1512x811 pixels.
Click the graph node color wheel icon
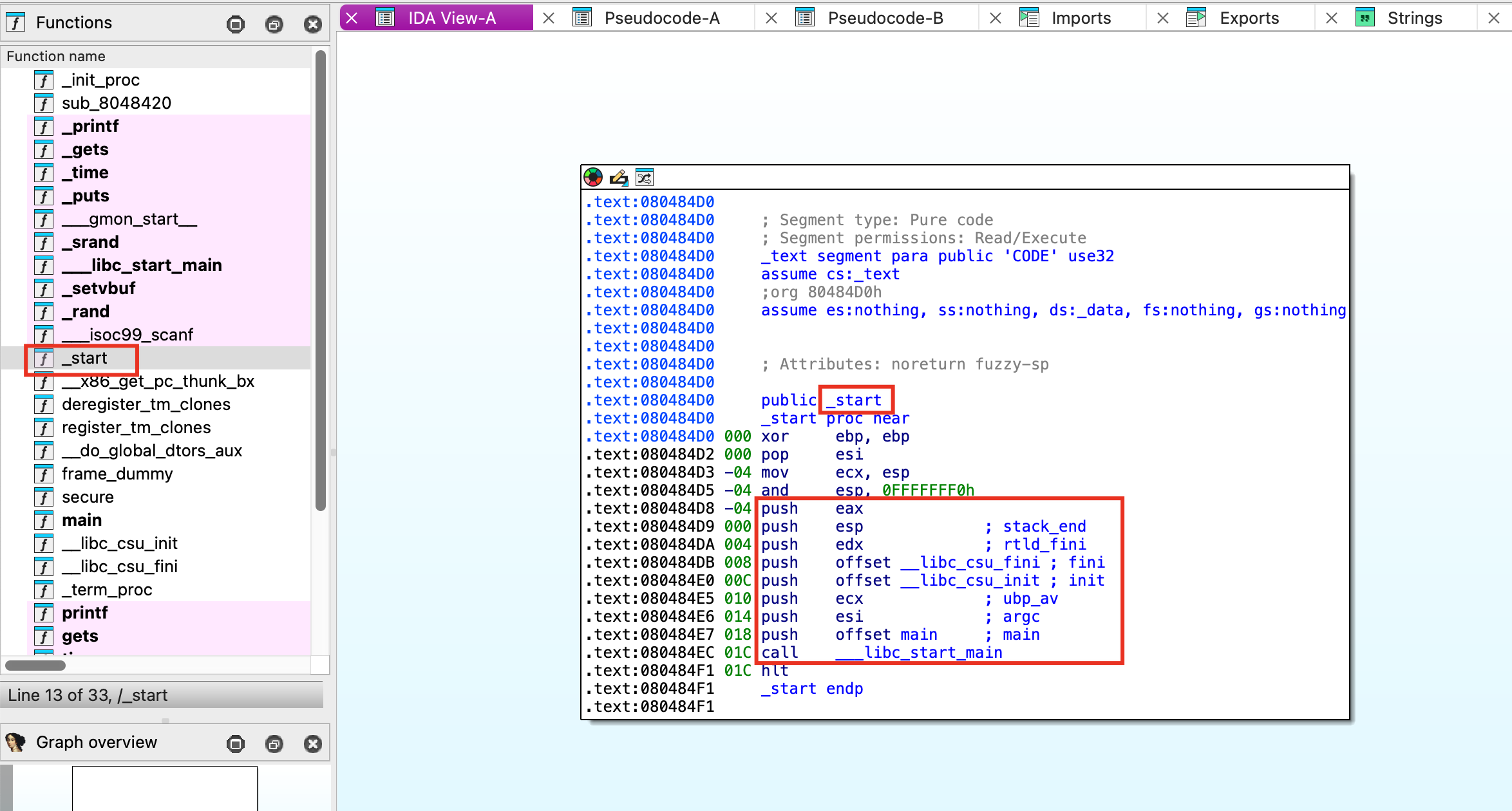(x=592, y=177)
